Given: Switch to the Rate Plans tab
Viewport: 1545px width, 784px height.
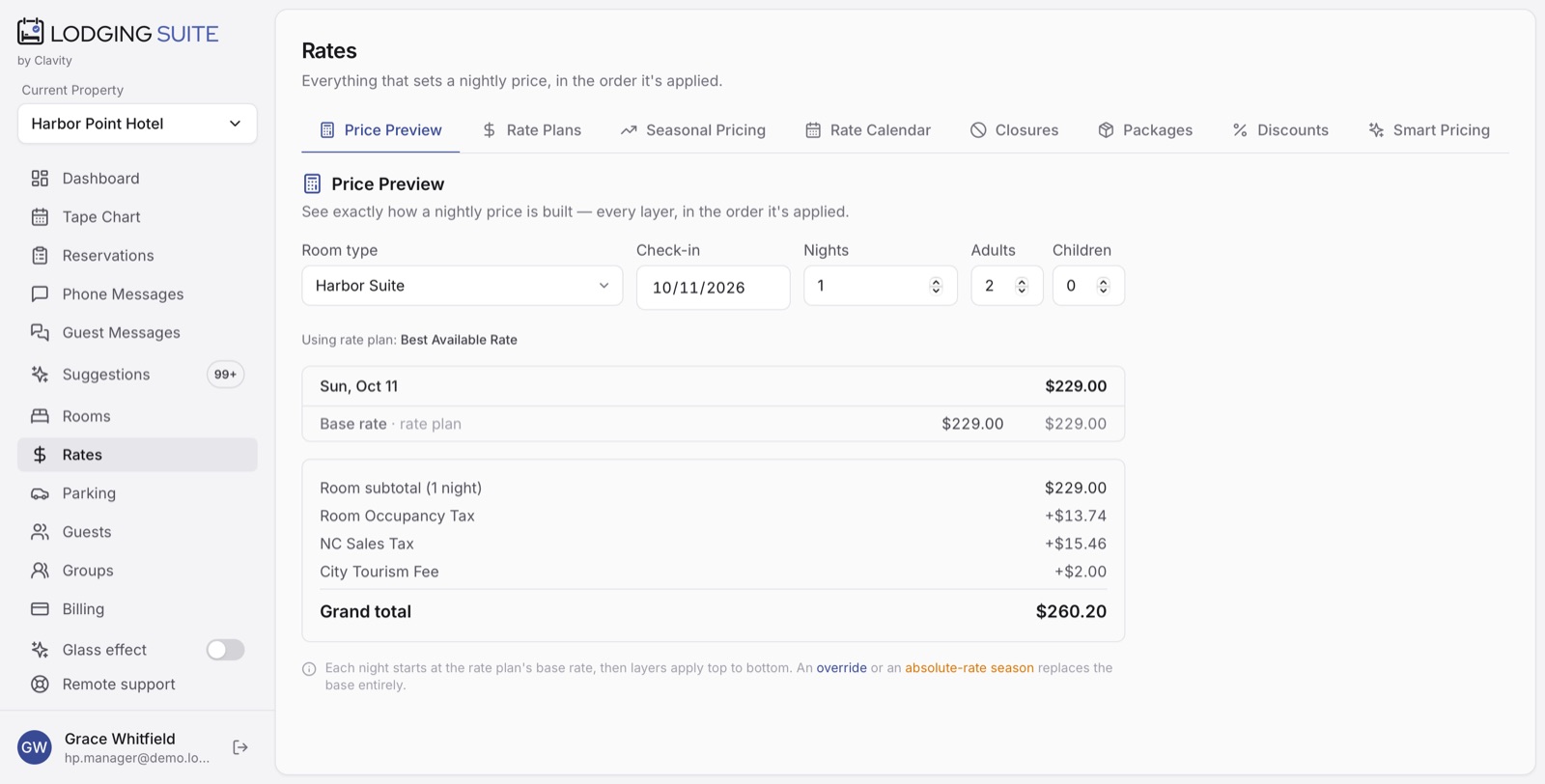Looking at the screenshot, I should pos(531,130).
